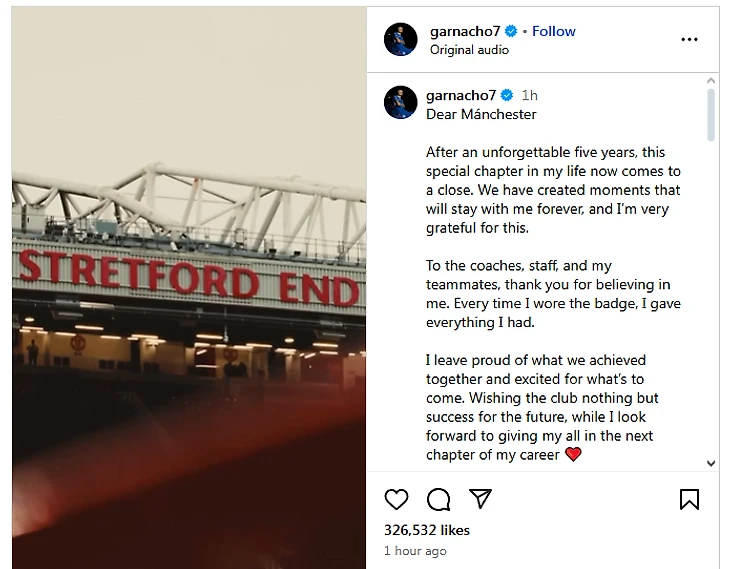Click the '1 hour ago' post timestamp
Viewport: 730px width, 569px height.
(415, 551)
